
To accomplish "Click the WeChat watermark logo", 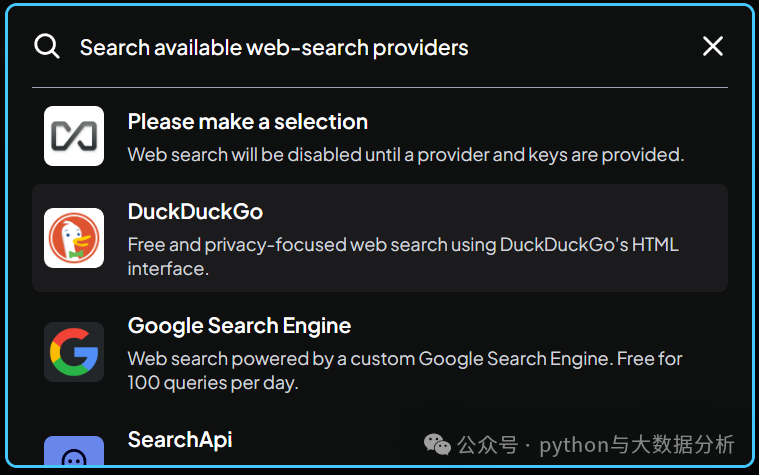I will [437, 445].
